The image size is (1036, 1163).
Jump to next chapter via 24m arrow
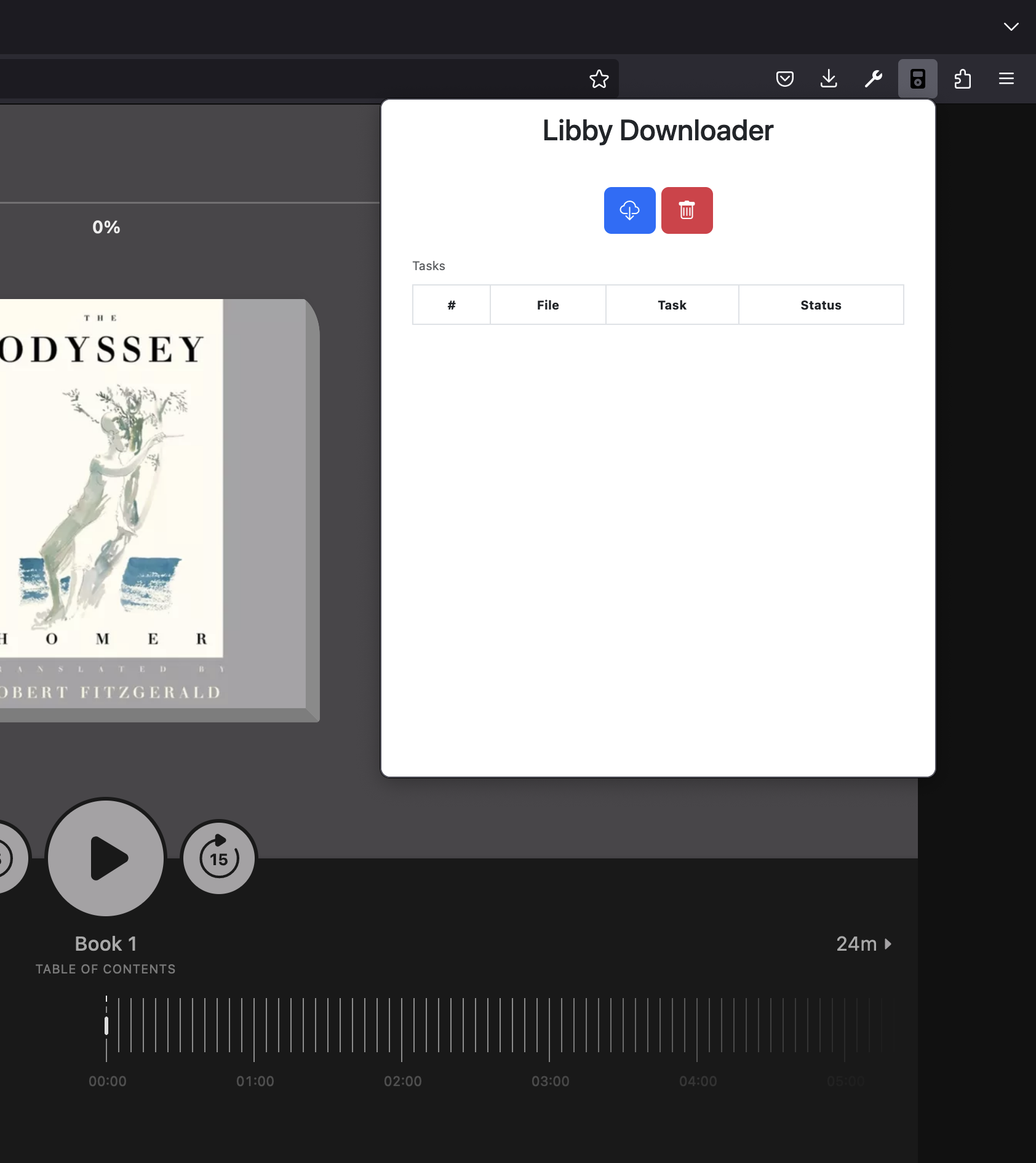[x=864, y=944]
